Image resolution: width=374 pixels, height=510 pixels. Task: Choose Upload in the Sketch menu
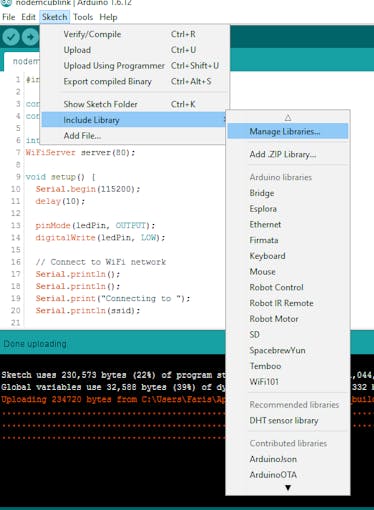coord(135,50)
